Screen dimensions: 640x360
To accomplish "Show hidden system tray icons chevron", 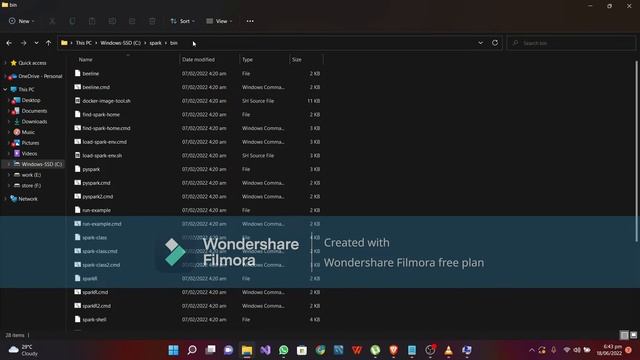I will [531, 350].
